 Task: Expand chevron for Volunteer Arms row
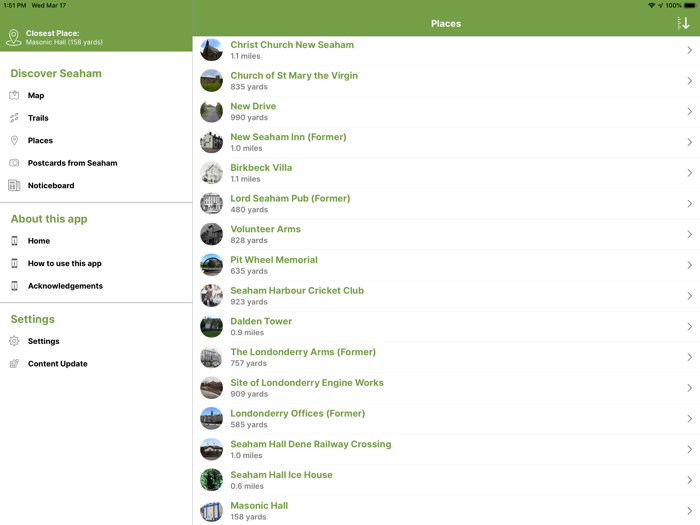tap(690, 234)
